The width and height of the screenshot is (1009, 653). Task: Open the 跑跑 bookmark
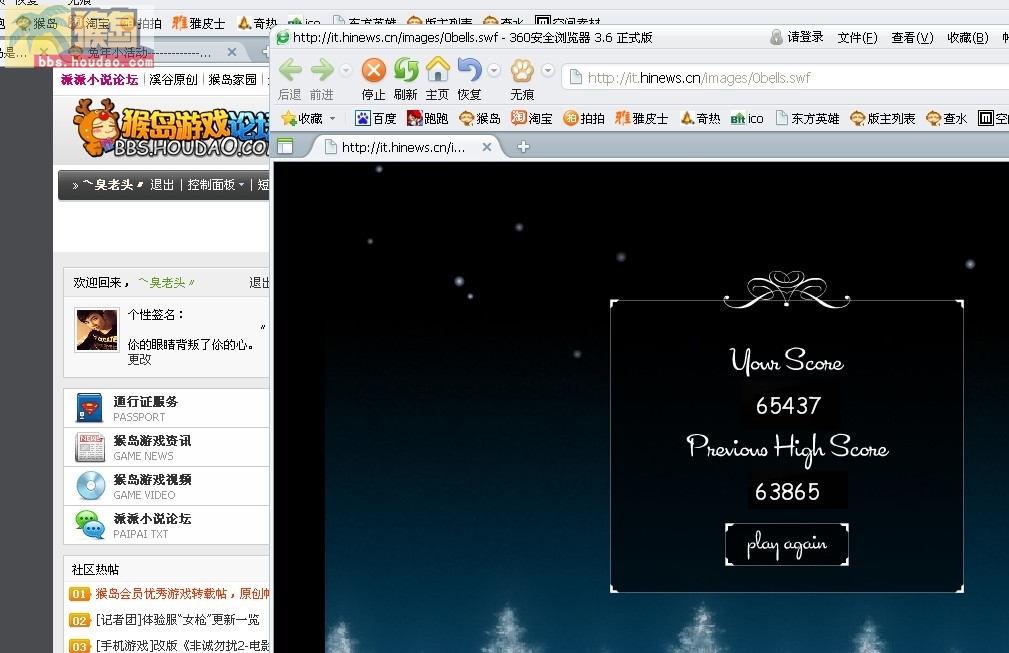click(x=427, y=118)
